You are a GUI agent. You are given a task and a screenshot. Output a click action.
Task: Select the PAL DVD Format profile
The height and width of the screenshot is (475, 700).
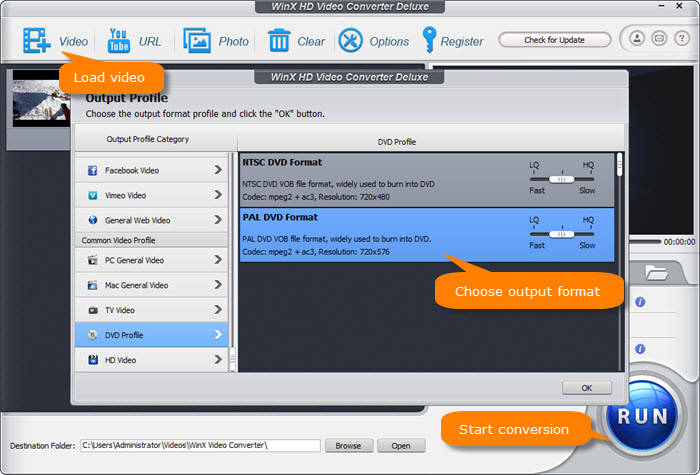[427, 235]
